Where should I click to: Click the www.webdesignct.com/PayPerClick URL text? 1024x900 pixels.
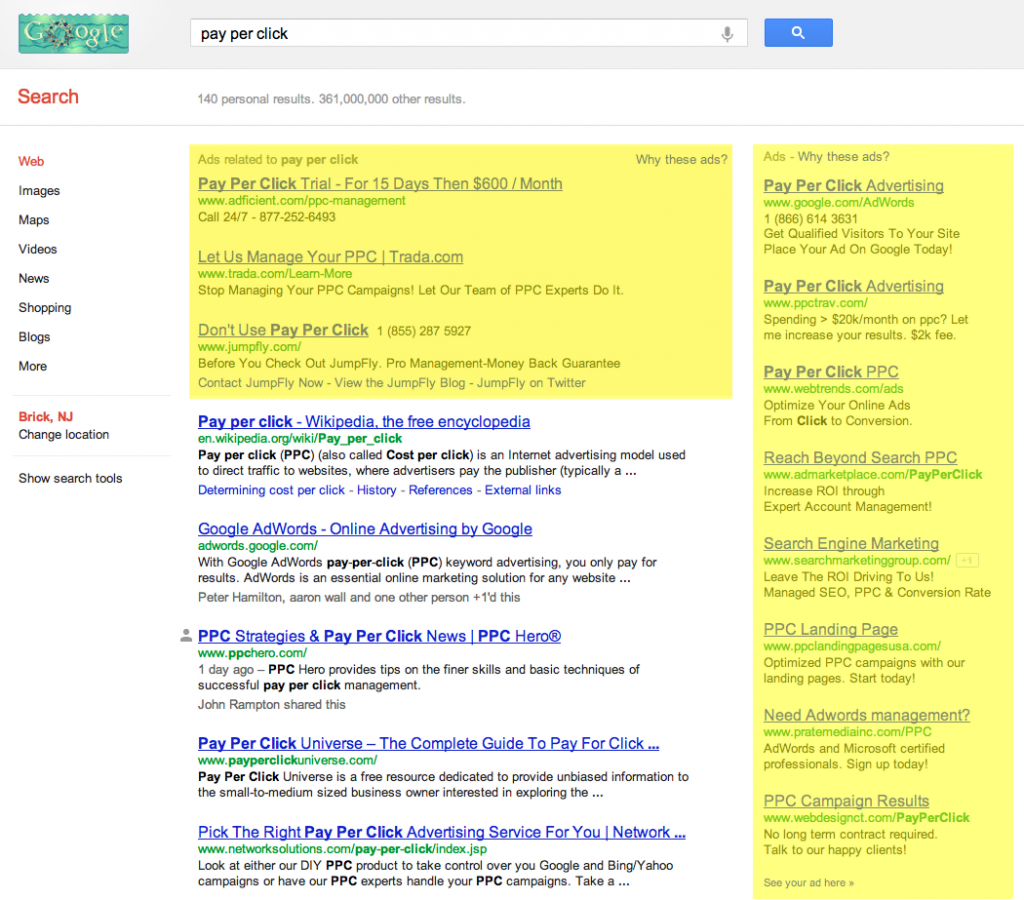[x=867, y=818]
